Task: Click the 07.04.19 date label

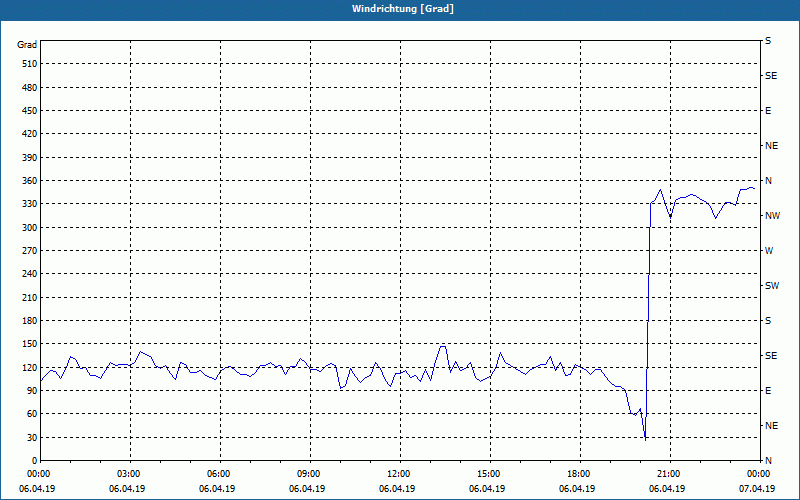Action: (x=757, y=488)
